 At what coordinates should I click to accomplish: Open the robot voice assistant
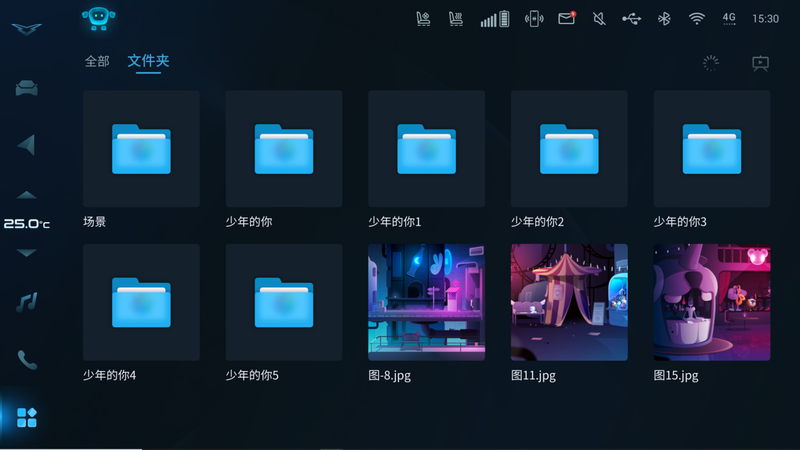click(98, 19)
